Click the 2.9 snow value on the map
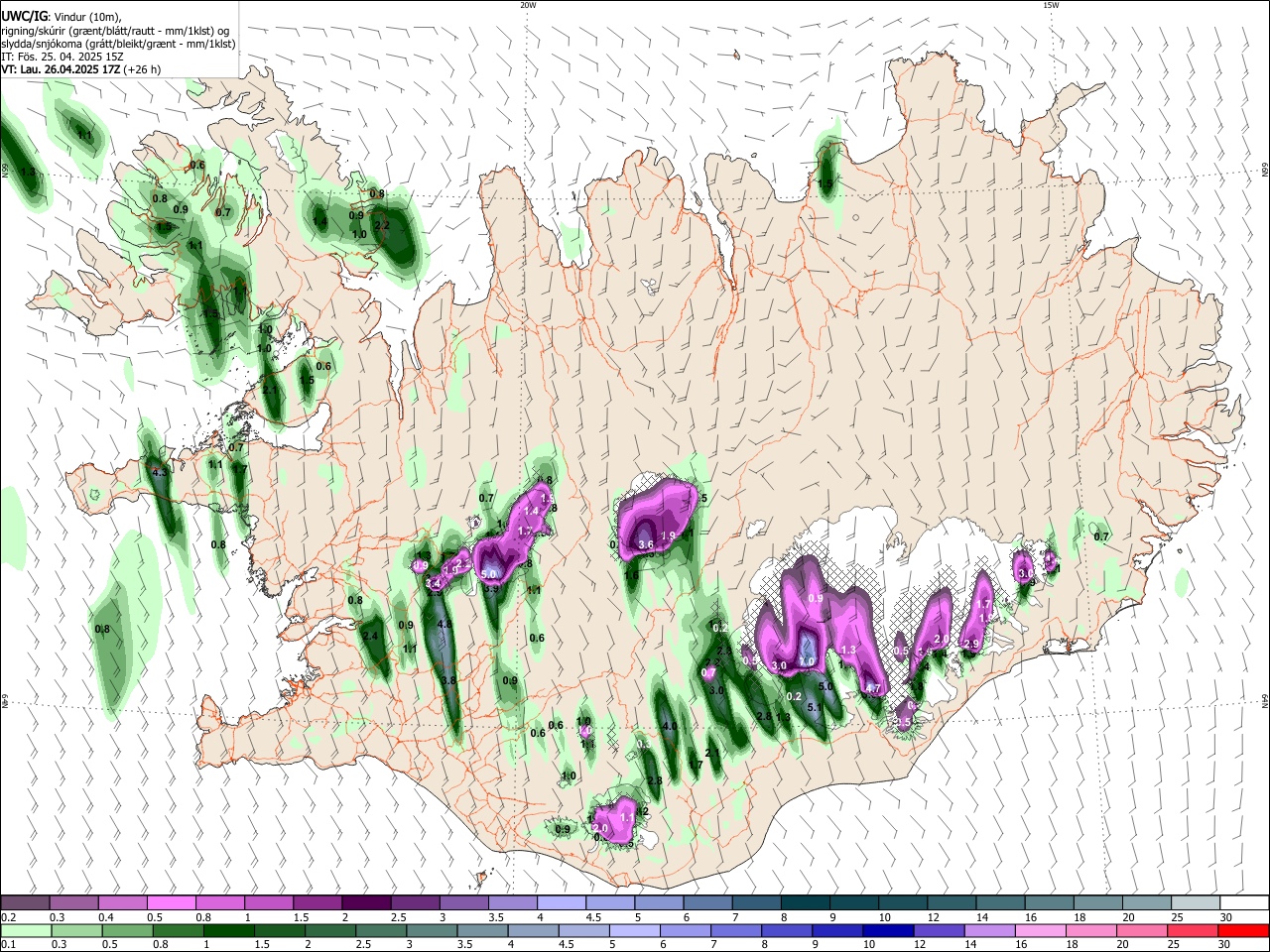 coord(971,645)
